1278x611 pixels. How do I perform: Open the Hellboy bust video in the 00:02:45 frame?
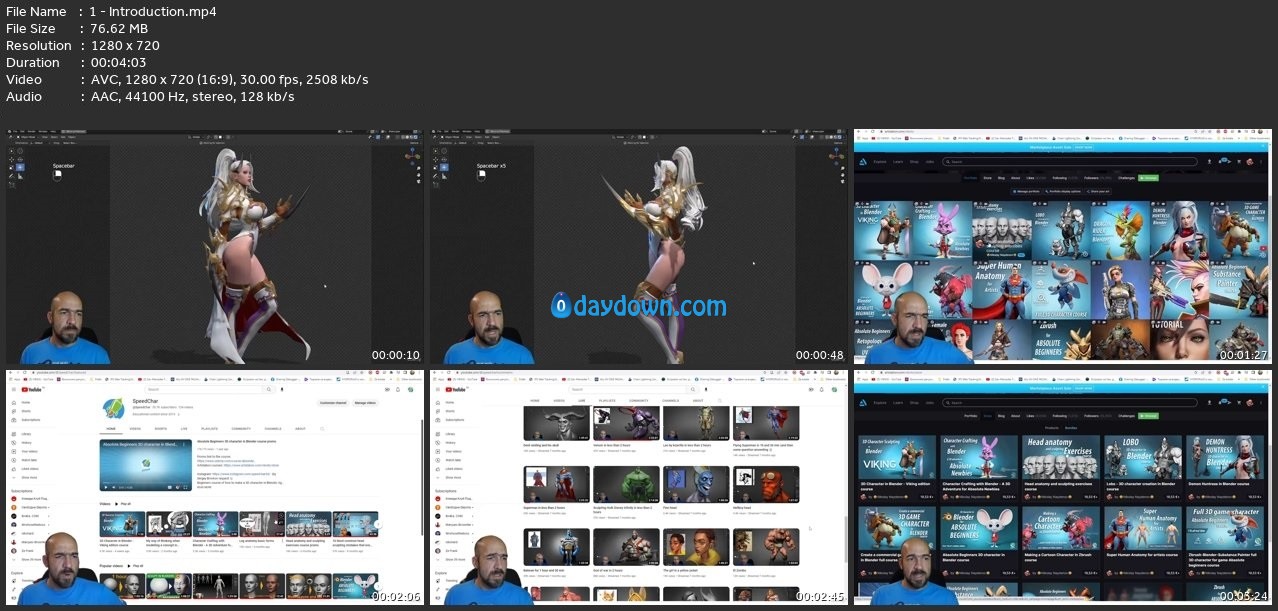(766, 484)
